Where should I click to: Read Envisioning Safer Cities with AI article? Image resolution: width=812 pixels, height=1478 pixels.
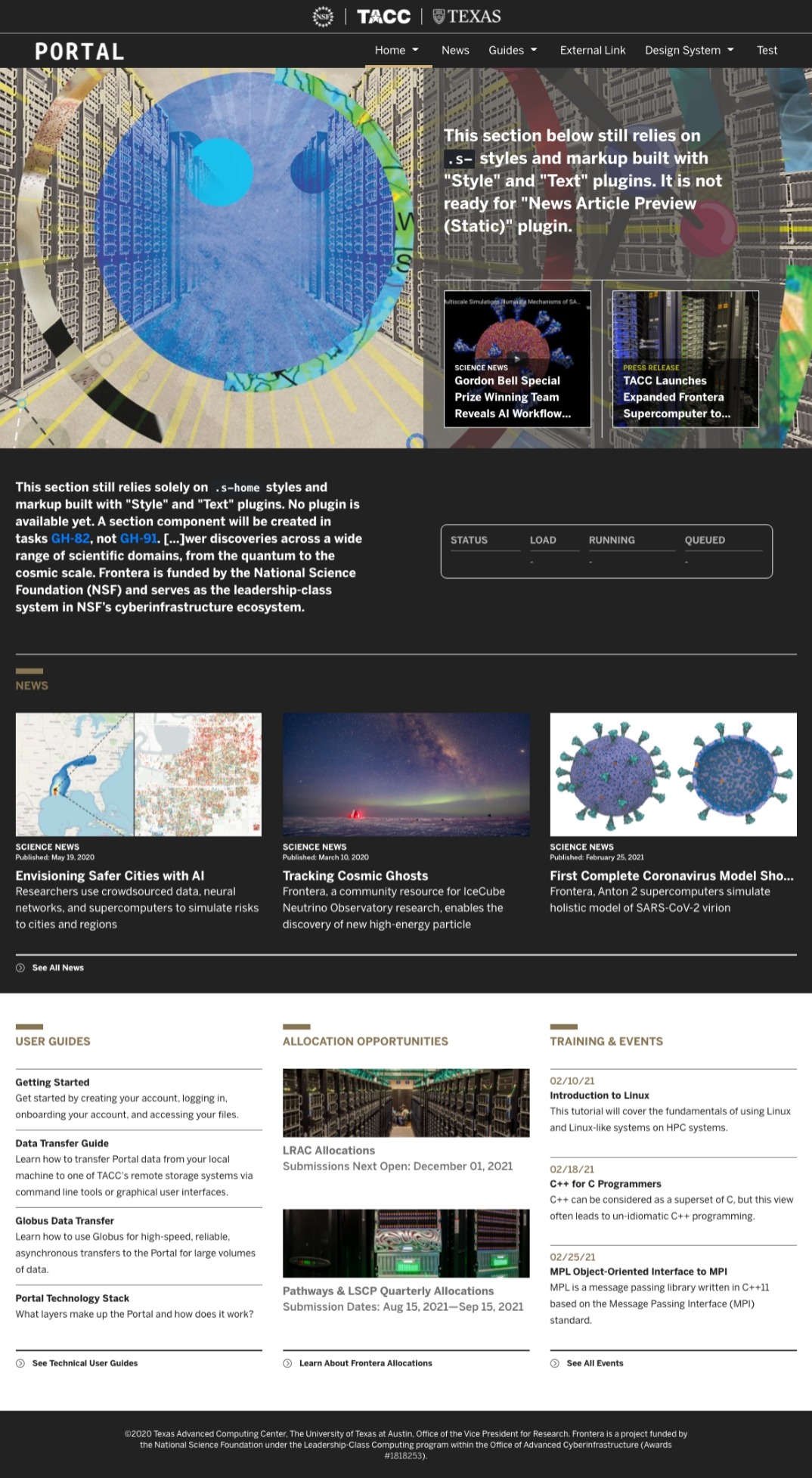pos(110,875)
